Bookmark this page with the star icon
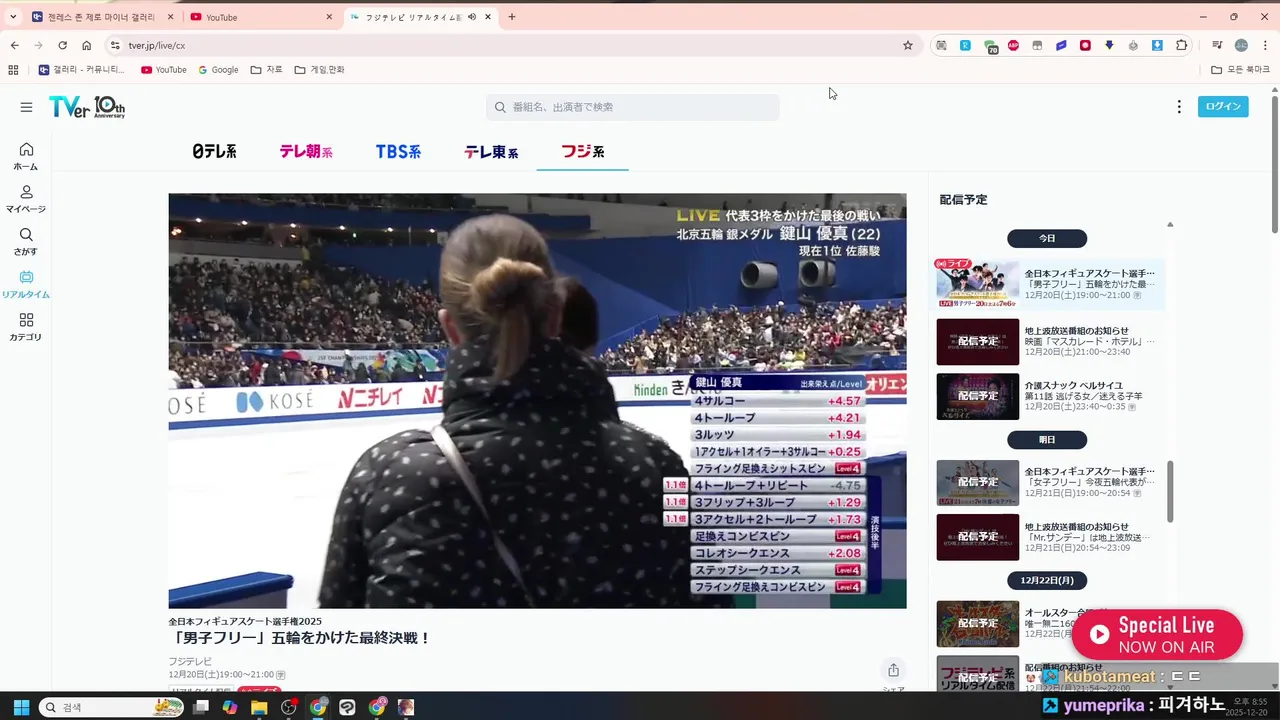Screen dimensions: 1280x720 coord(908,45)
